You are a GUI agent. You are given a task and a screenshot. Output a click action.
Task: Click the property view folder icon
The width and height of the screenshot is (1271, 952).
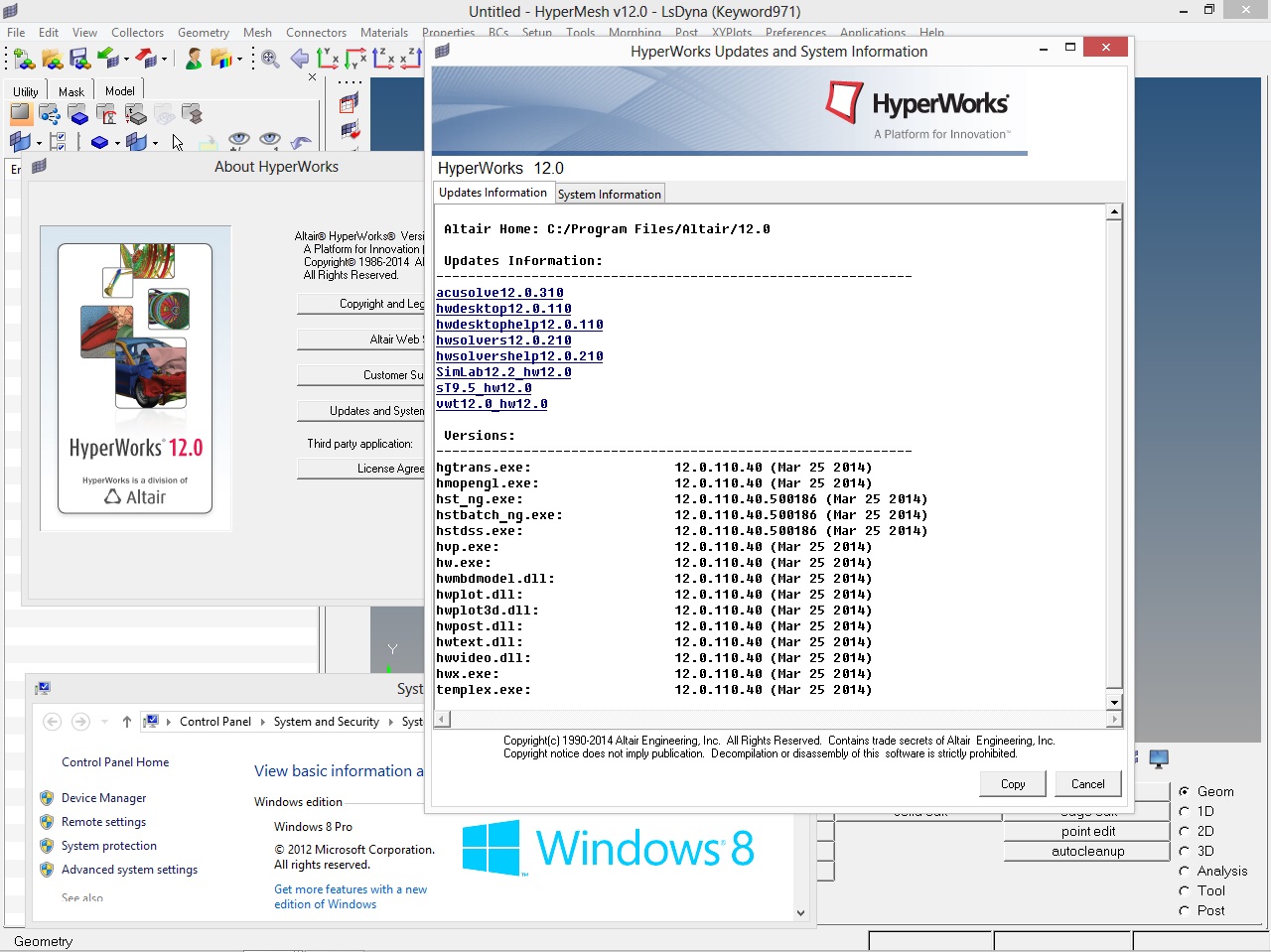pos(136,114)
